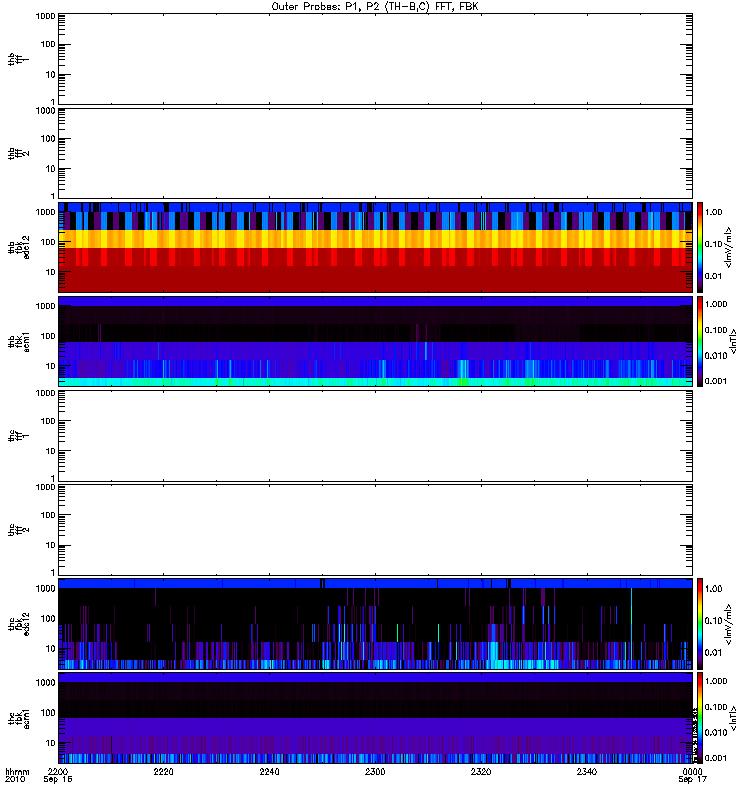Image resolution: width=750 pixels, height=800 pixels.
Task: Click the 'thc fbk scm1' axis label
Action: (18, 718)
